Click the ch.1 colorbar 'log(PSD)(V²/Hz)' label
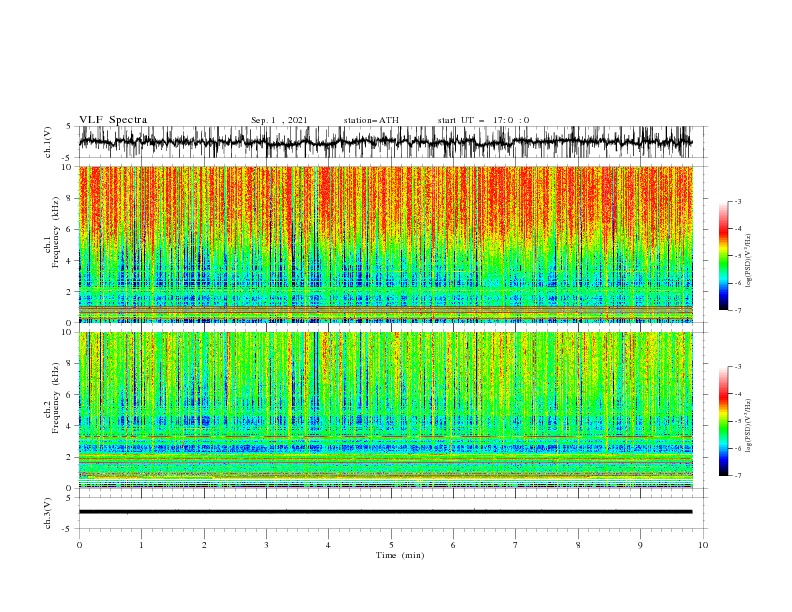 [x=749, y=261]
